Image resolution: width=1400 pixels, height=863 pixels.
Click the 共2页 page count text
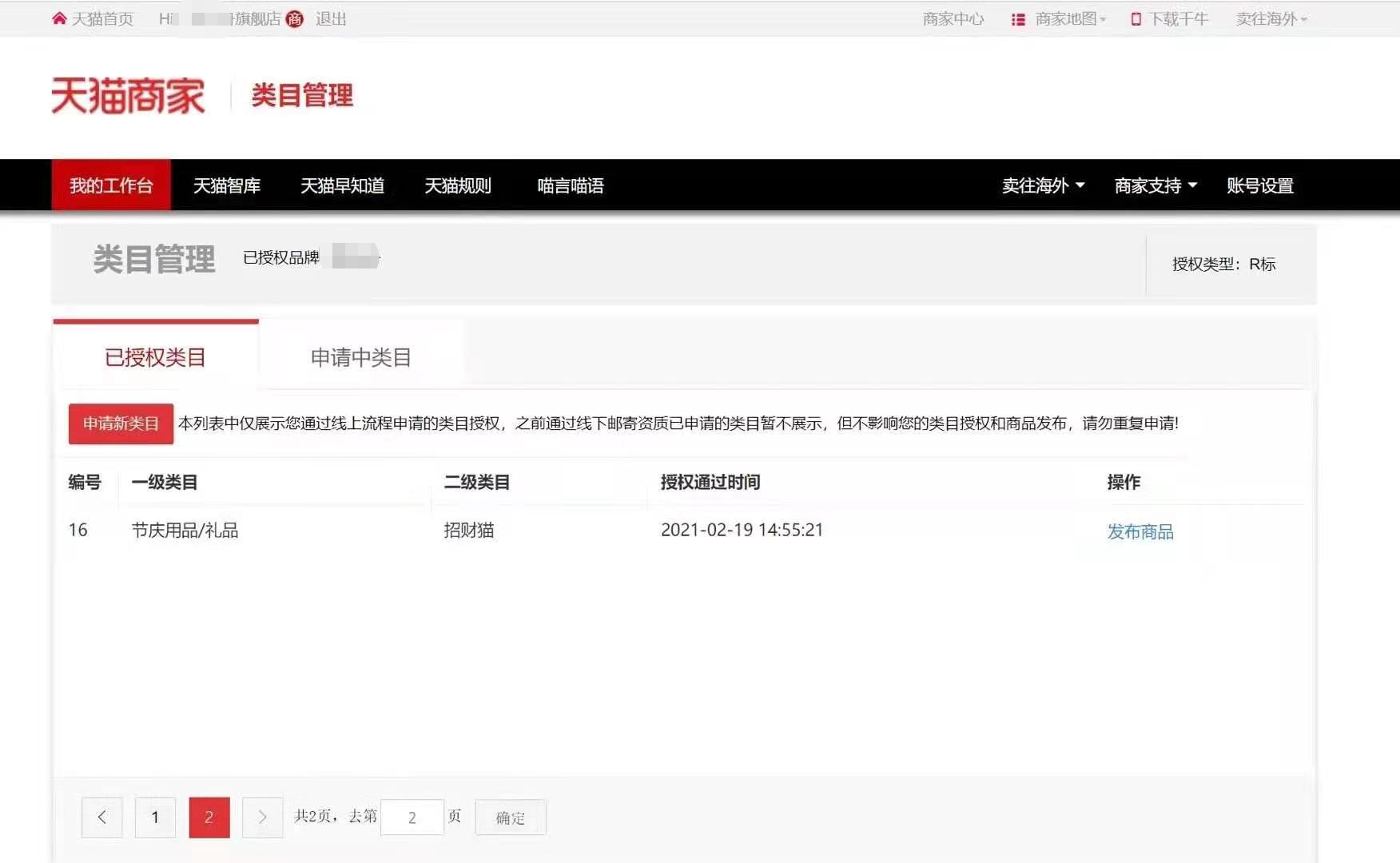tap(312, 816)
